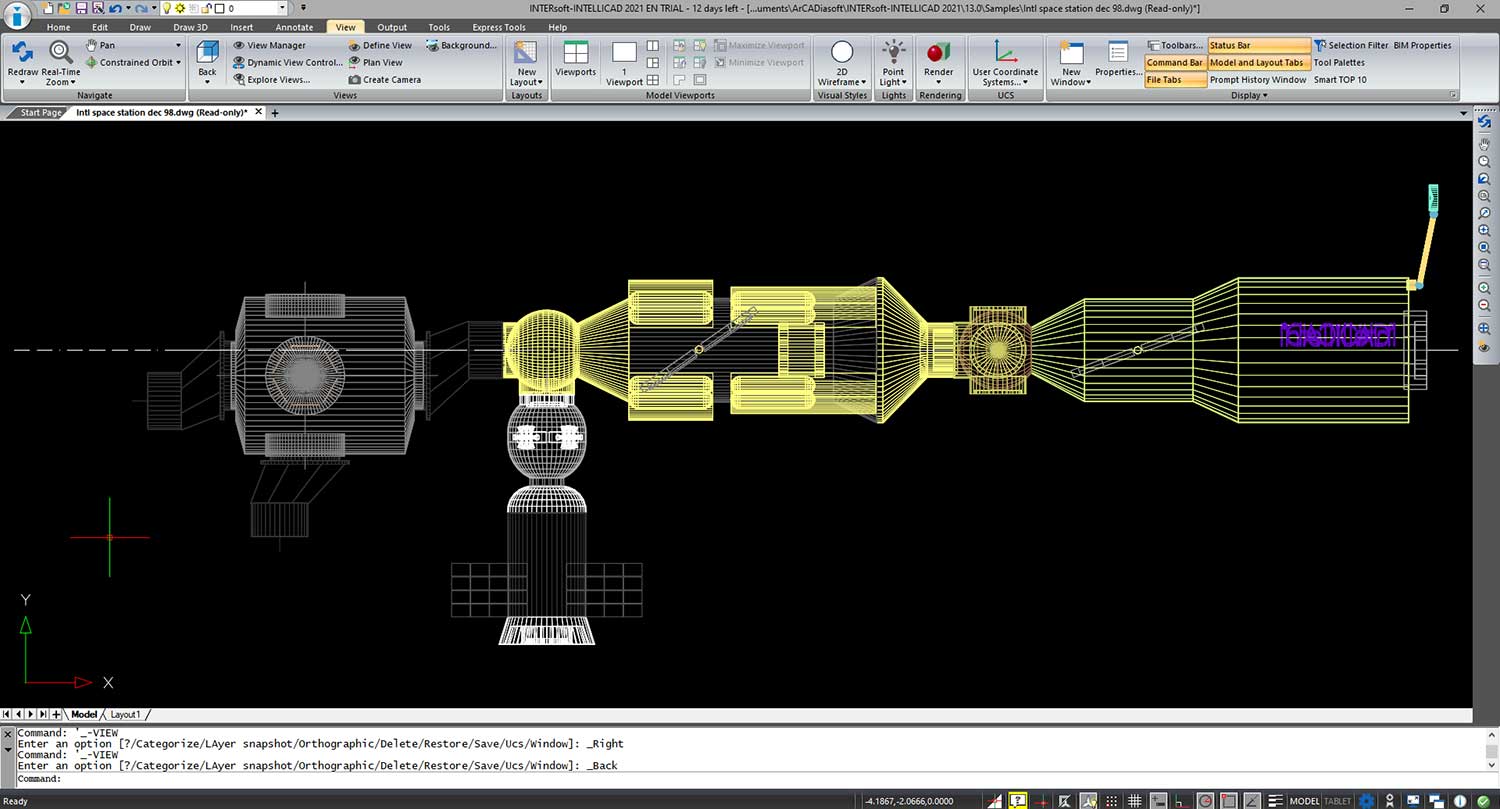Open the Prompt History Window
The image size is (1500, 809).
1257,80
